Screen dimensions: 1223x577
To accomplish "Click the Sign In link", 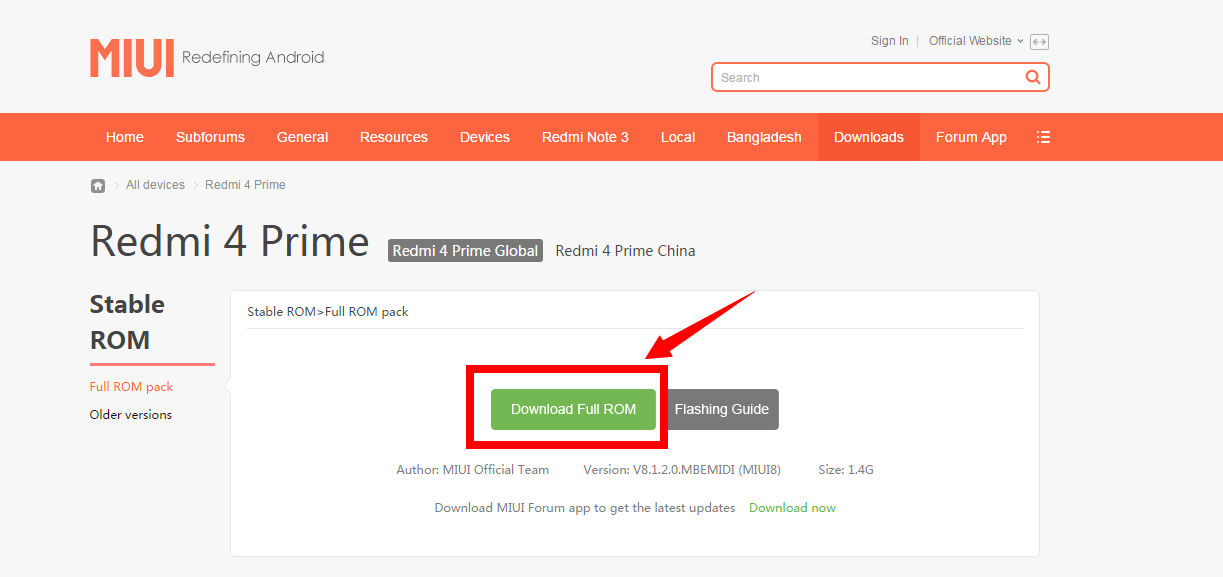I will coord(890,41).
